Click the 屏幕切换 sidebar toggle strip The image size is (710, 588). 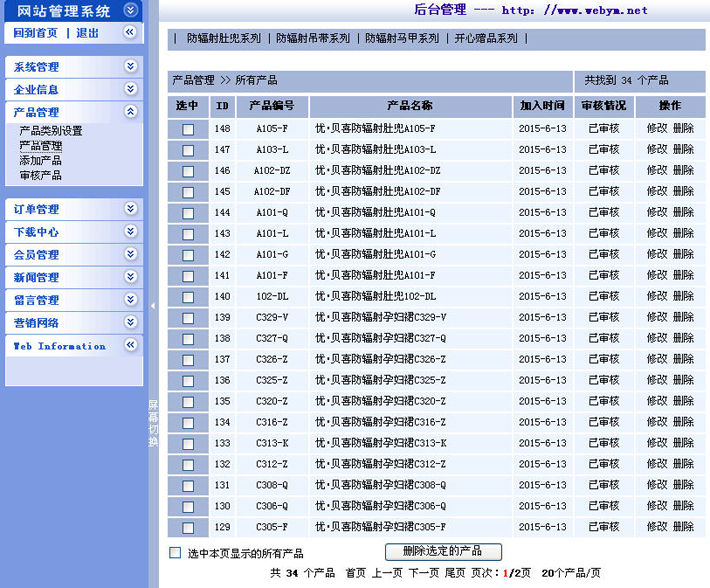pyautogui.click(x=153, y=420)
